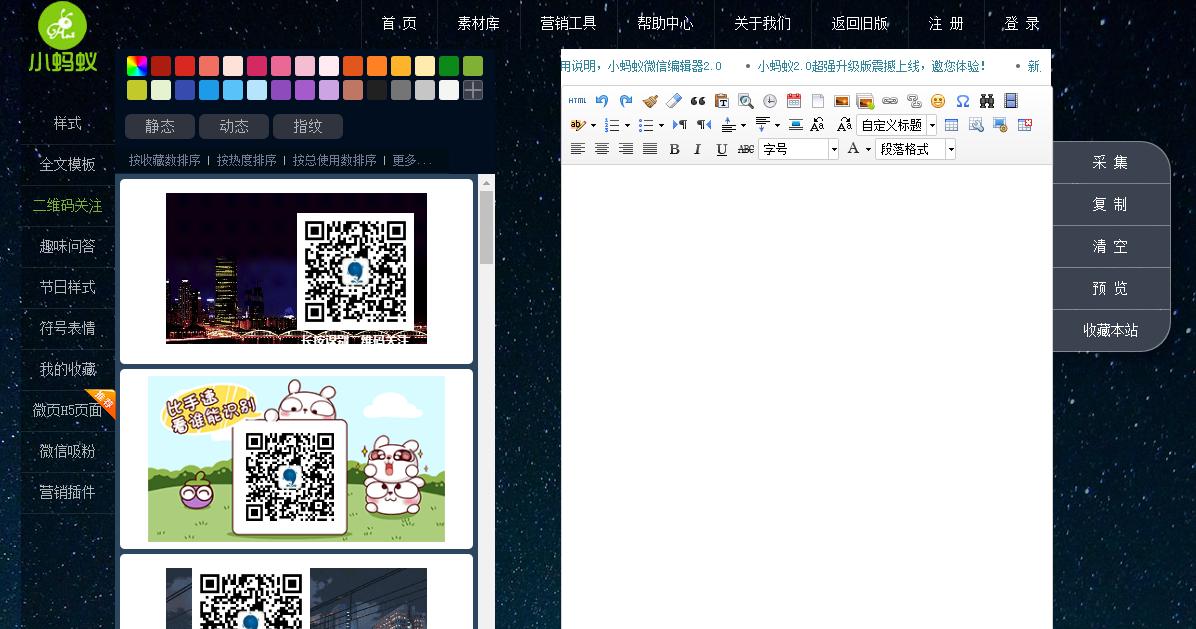
Task: Click the Undo icon in the editor toolbar
Action: coord(600,100)
